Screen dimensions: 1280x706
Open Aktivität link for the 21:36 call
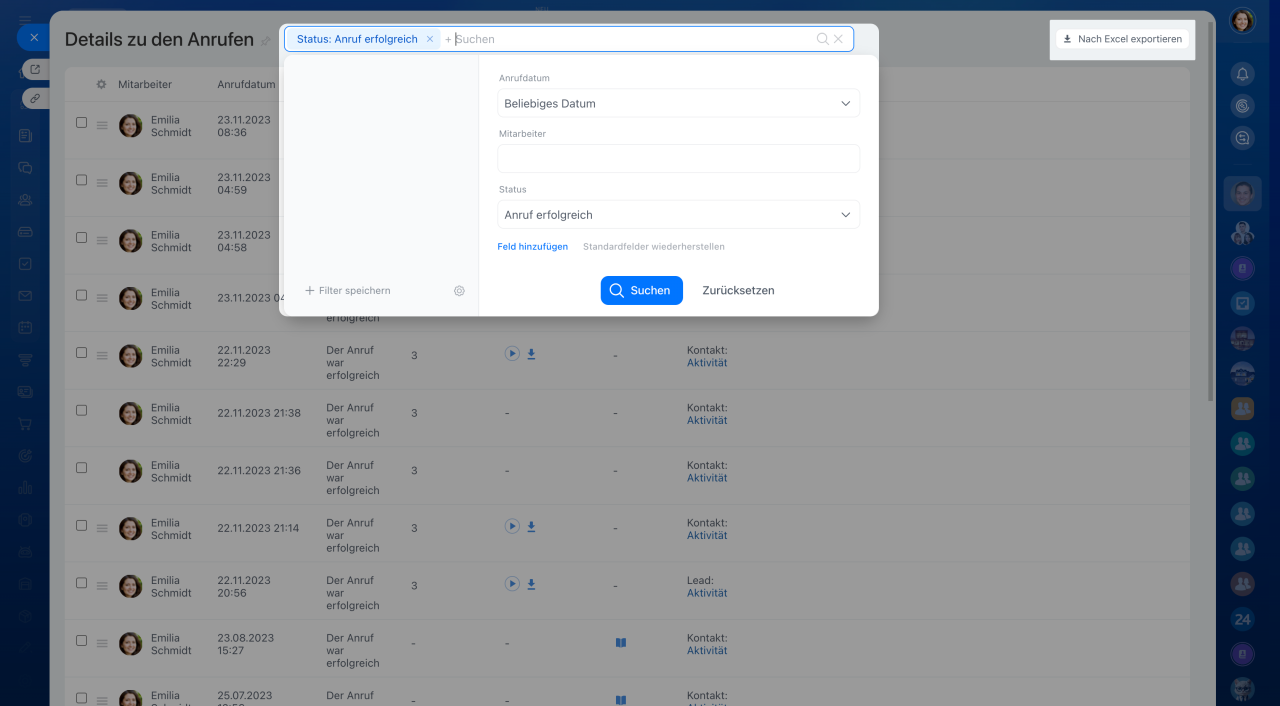[x=707, y=478]
